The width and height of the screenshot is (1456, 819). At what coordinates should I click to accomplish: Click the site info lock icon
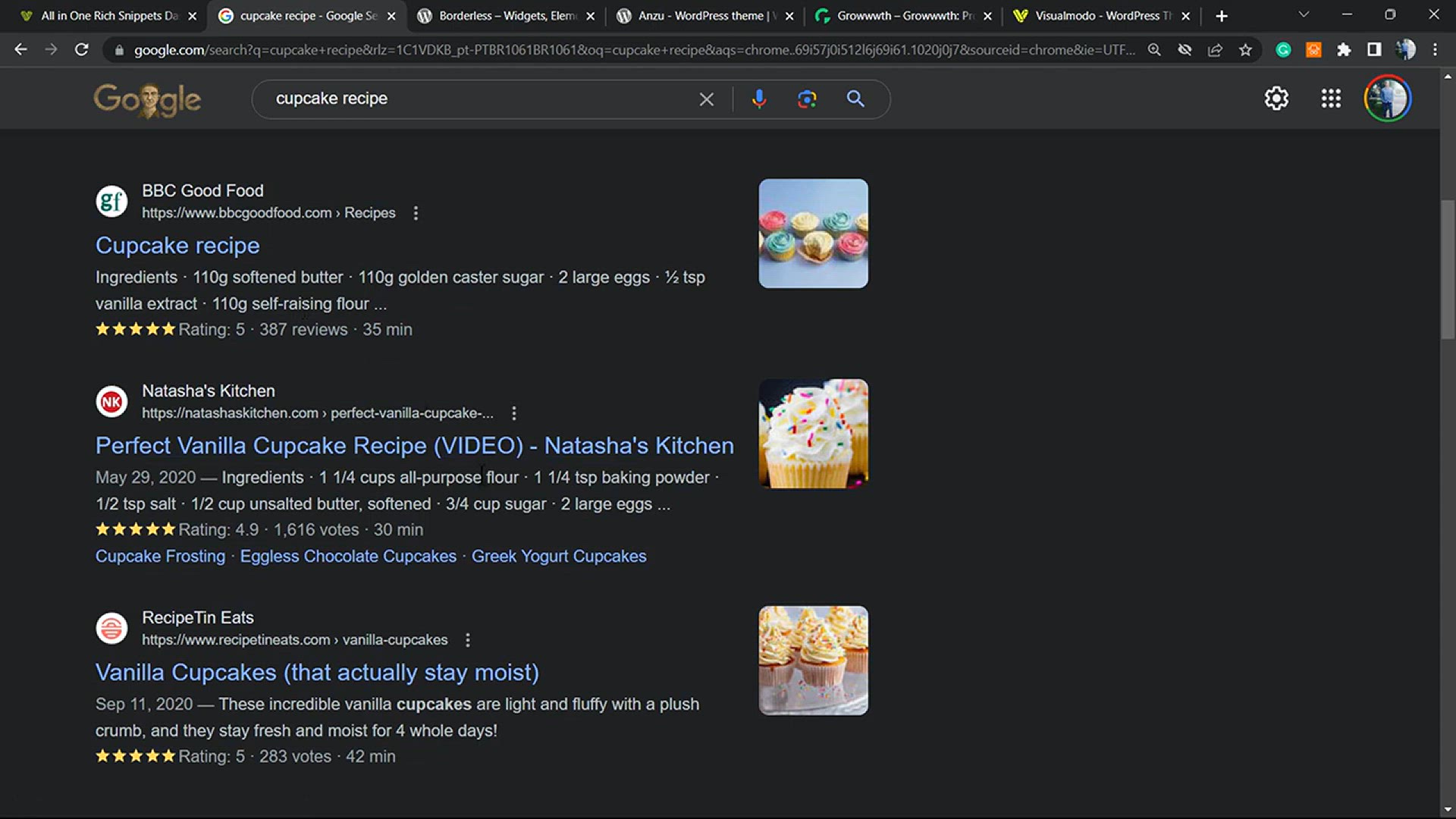pyautogui.click(x=119, y=50)
